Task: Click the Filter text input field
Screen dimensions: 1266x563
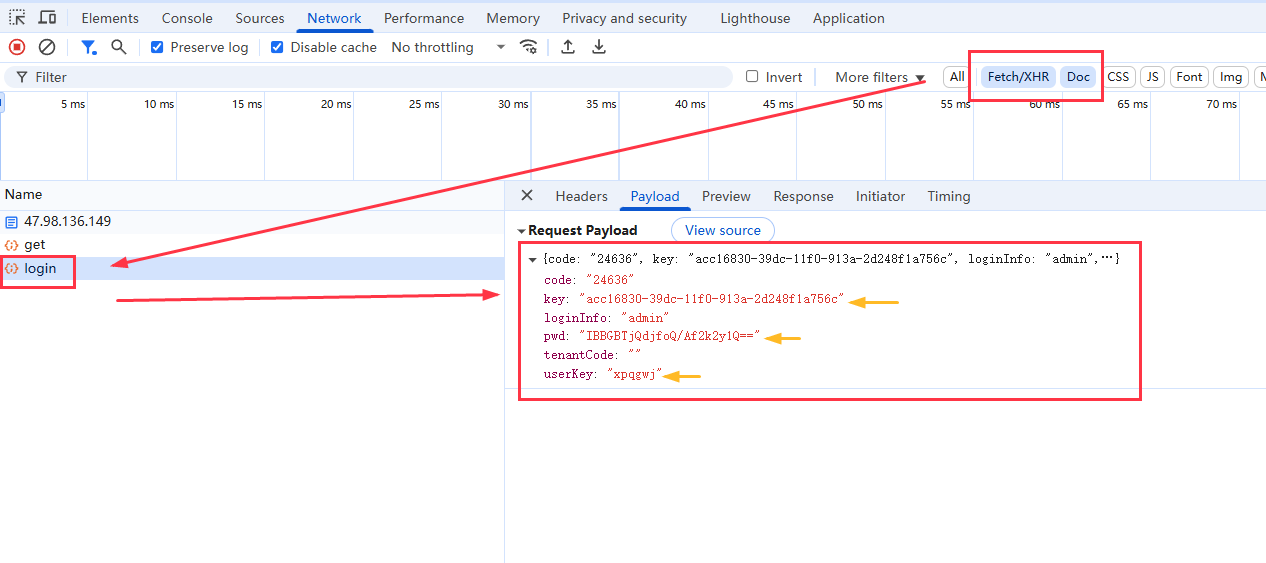Action: [x=380, y=77]
